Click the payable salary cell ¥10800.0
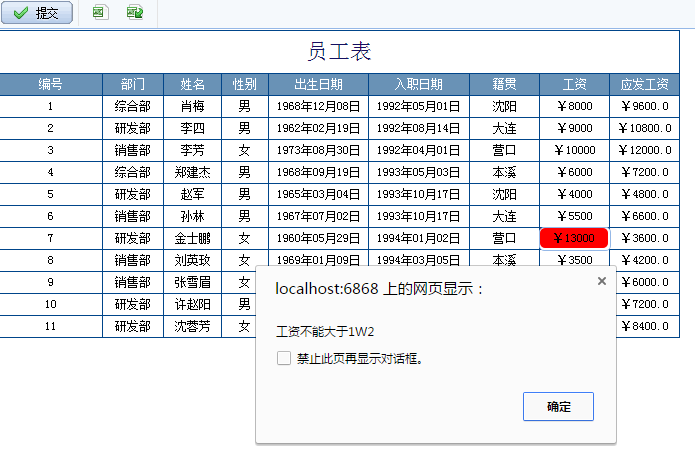Screen dimensions: 695x449 (644, 129)
